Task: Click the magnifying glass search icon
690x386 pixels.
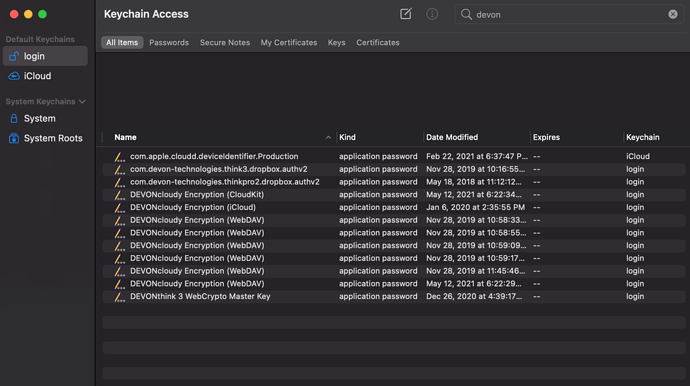Action: click(466, 14)
